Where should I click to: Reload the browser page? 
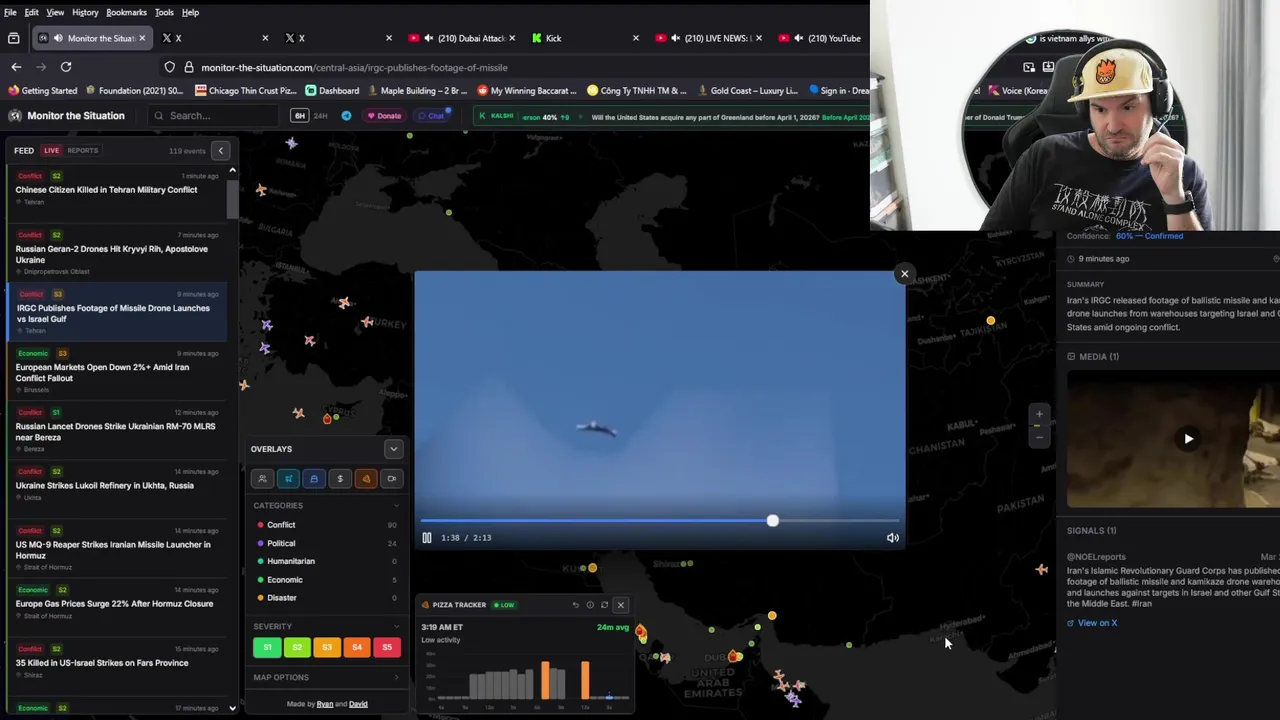66,67
